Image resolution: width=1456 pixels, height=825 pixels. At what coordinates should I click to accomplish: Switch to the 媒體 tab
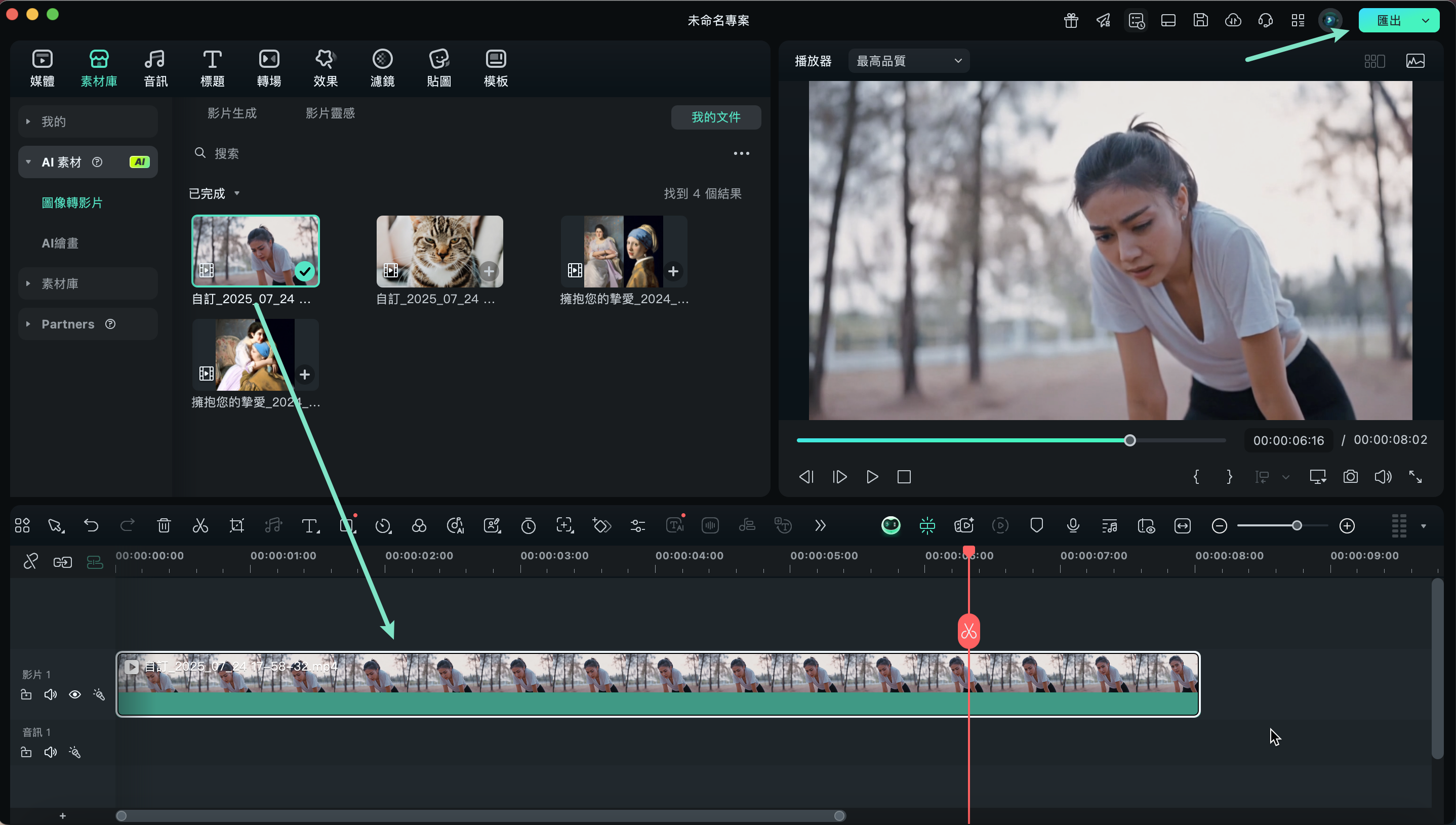(43, 68)
